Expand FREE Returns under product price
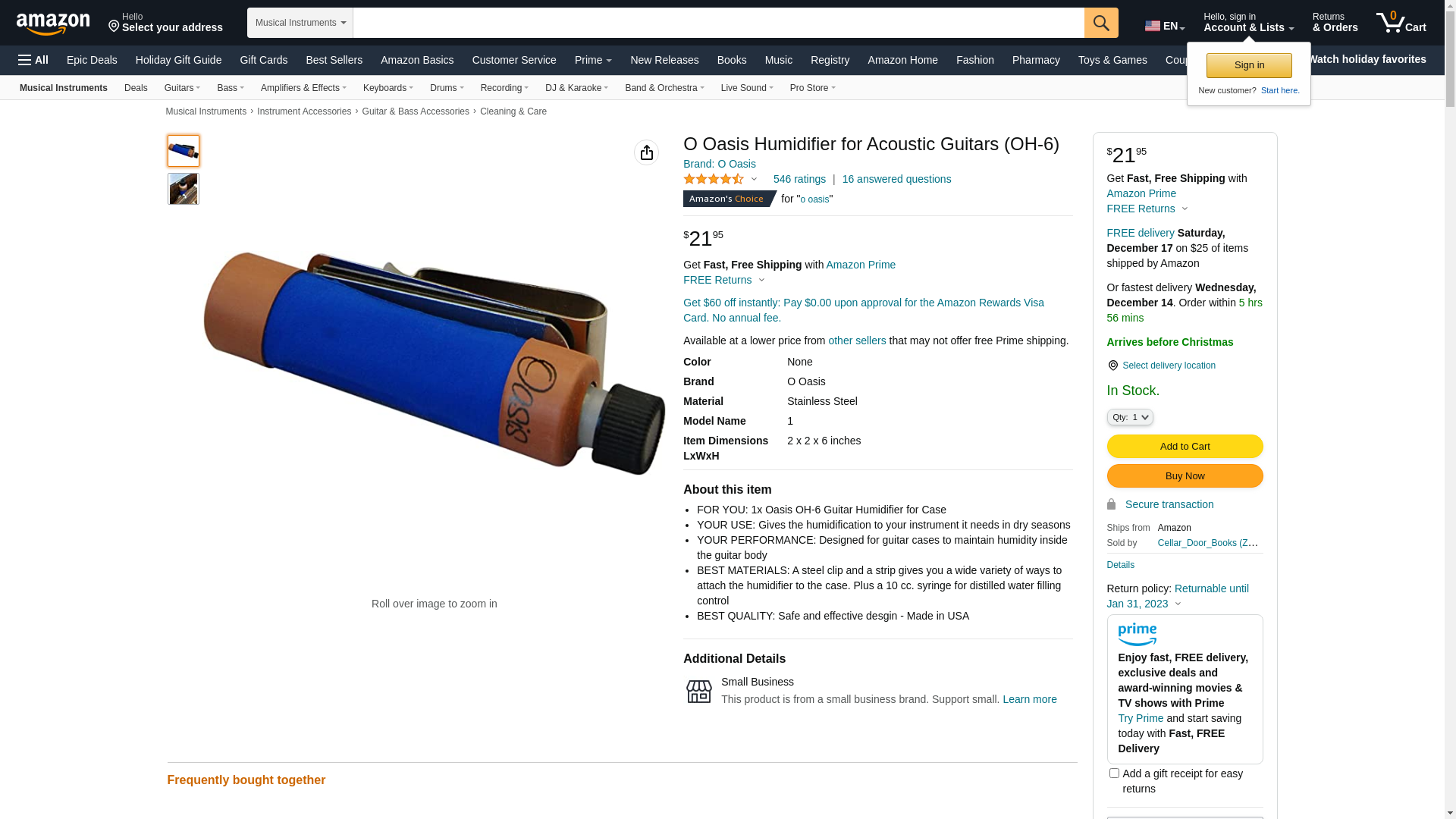The width and height of the screenshot is (1456, 819). pyautogui.click(x=723, y=280)
